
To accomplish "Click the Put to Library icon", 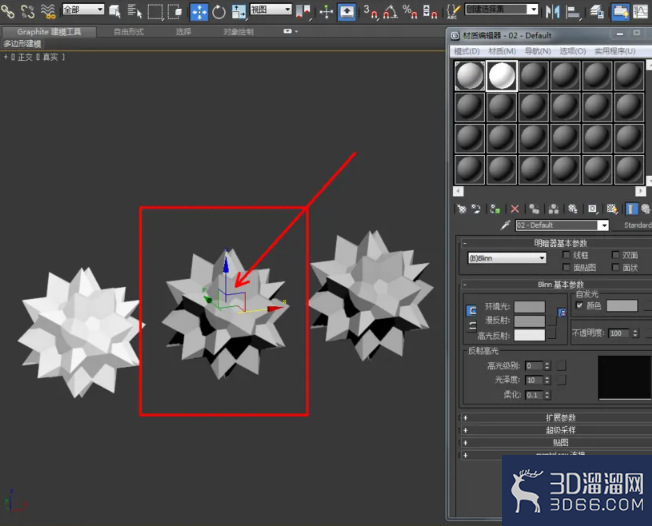I will [573, 209].
